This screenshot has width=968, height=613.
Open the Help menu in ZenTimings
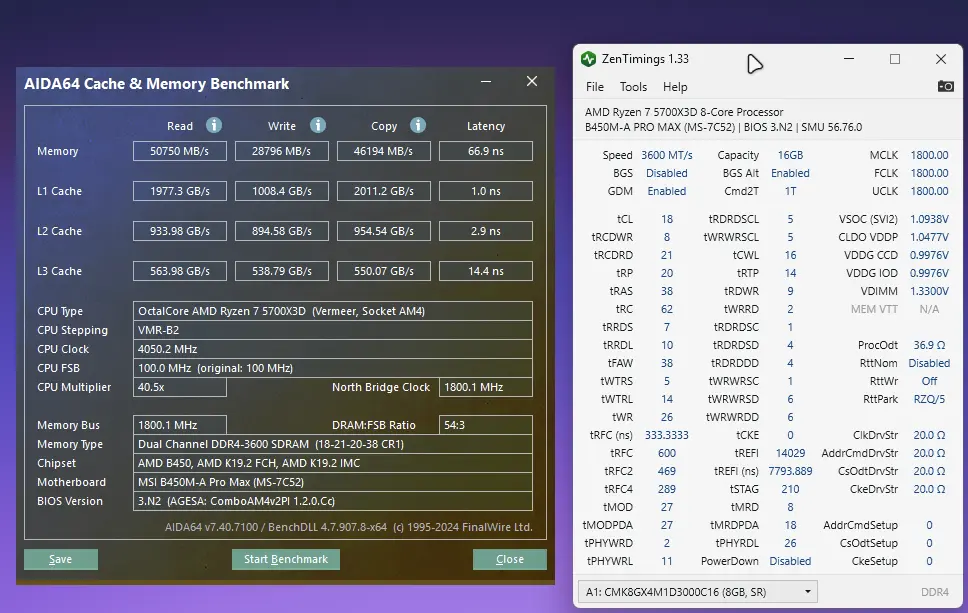click(675, 87)
